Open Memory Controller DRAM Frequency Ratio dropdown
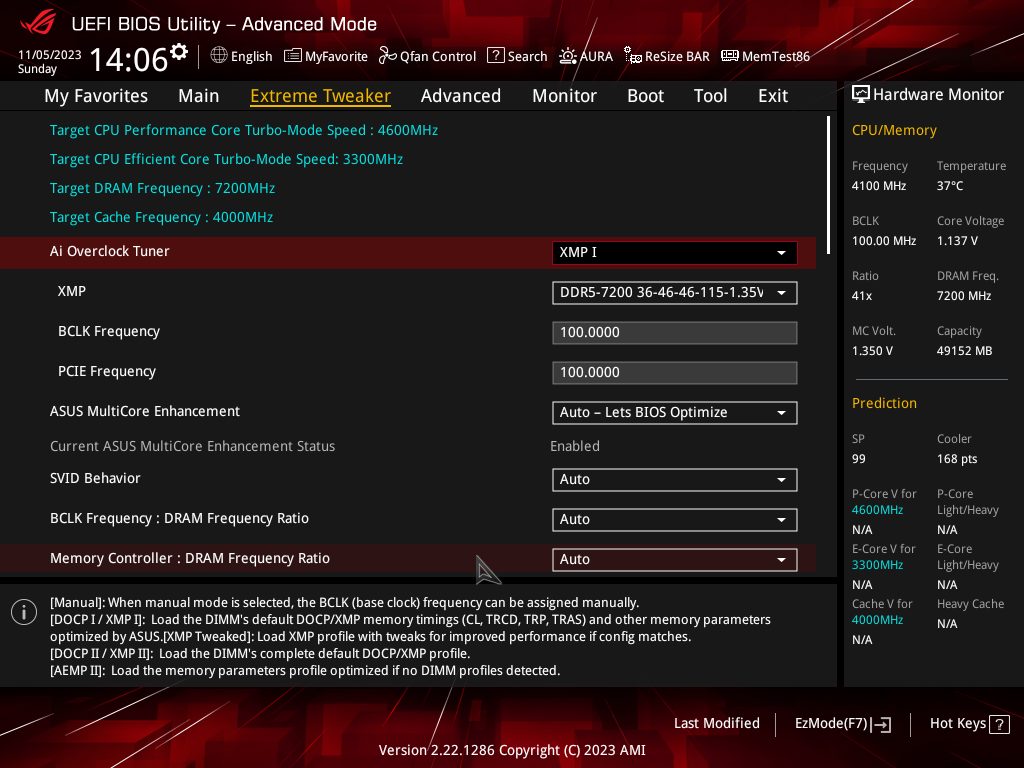 (674, 560)
